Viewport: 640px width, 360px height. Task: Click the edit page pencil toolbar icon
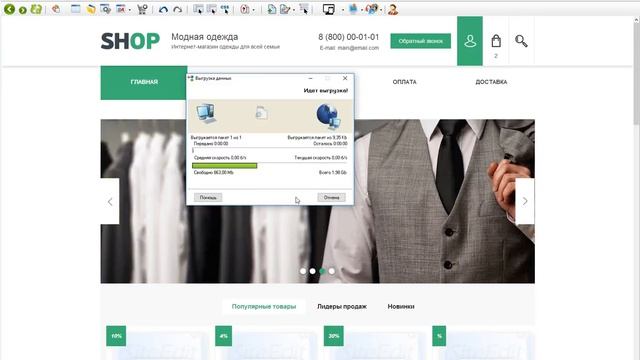point(285,9)
